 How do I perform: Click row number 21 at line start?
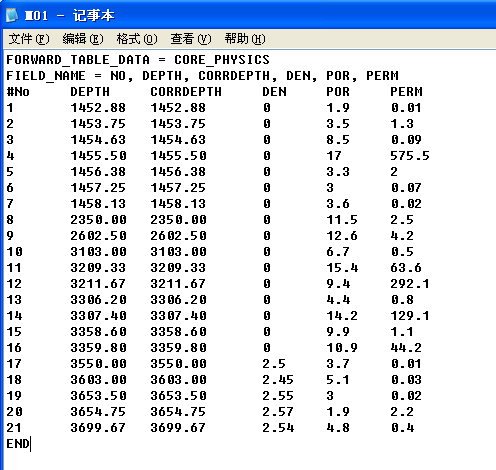(14, 428)
